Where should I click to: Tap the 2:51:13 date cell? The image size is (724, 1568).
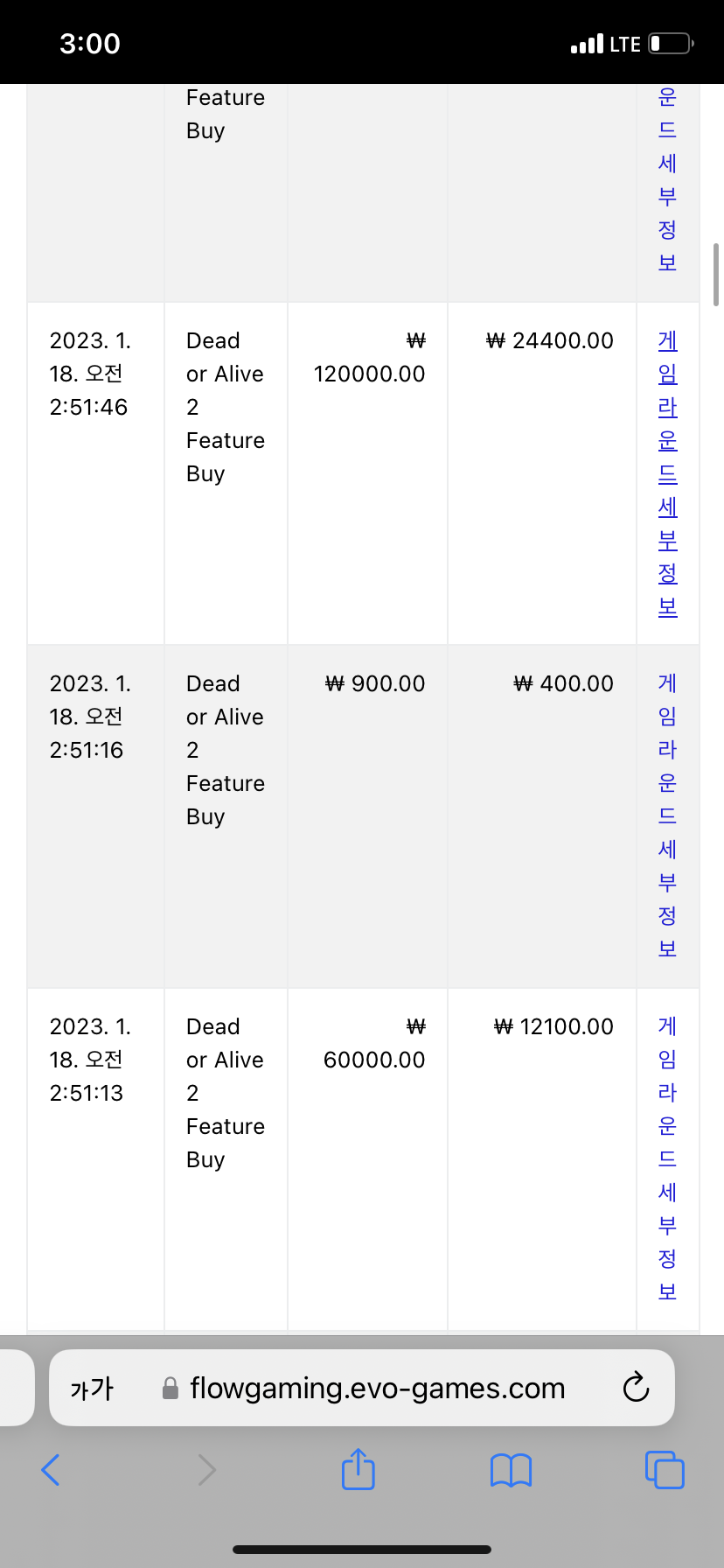pos(95,1159)
